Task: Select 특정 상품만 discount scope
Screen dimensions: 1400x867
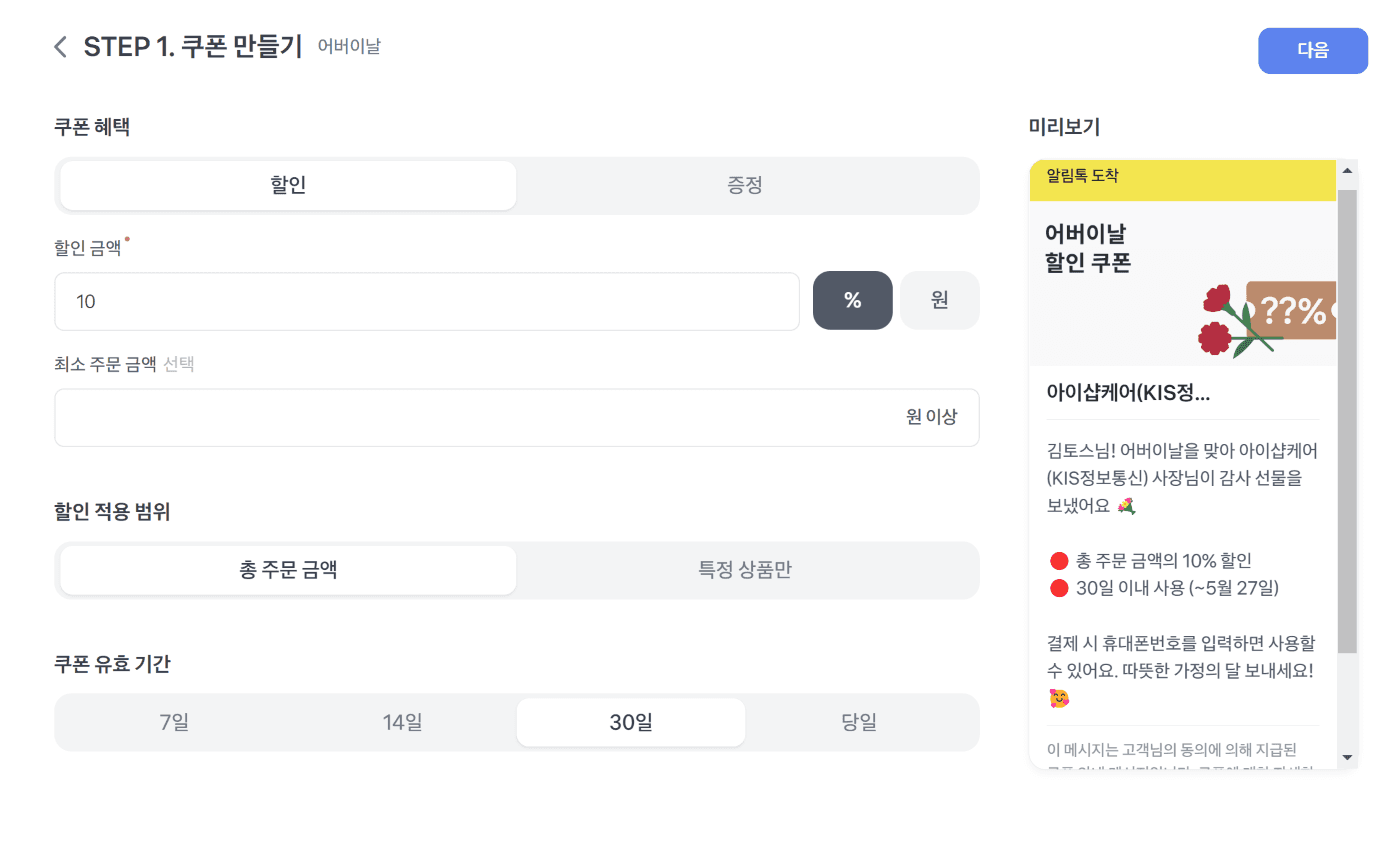Action: 746,569
